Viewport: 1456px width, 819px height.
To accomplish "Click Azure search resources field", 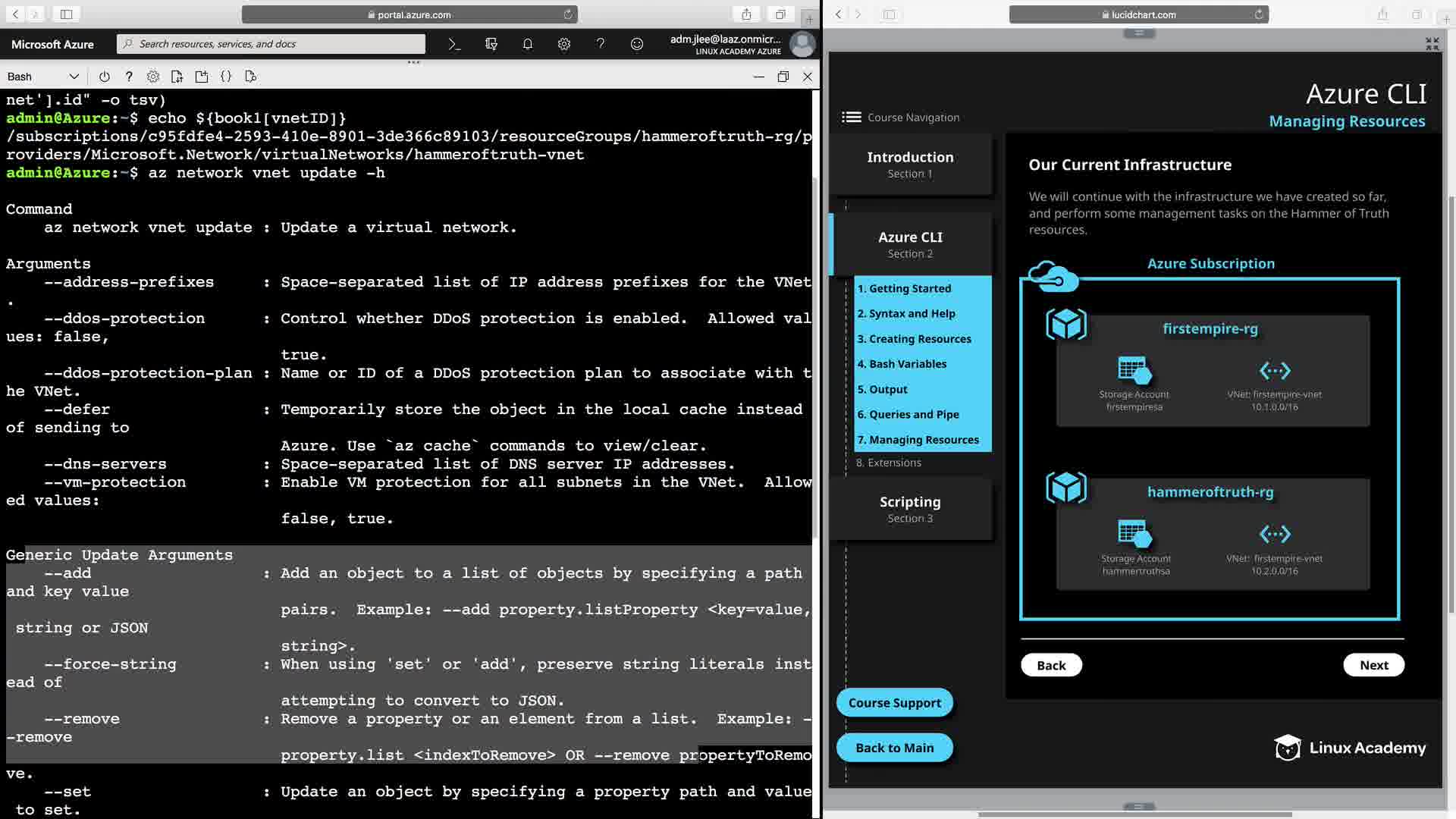I will coord(273,44).
